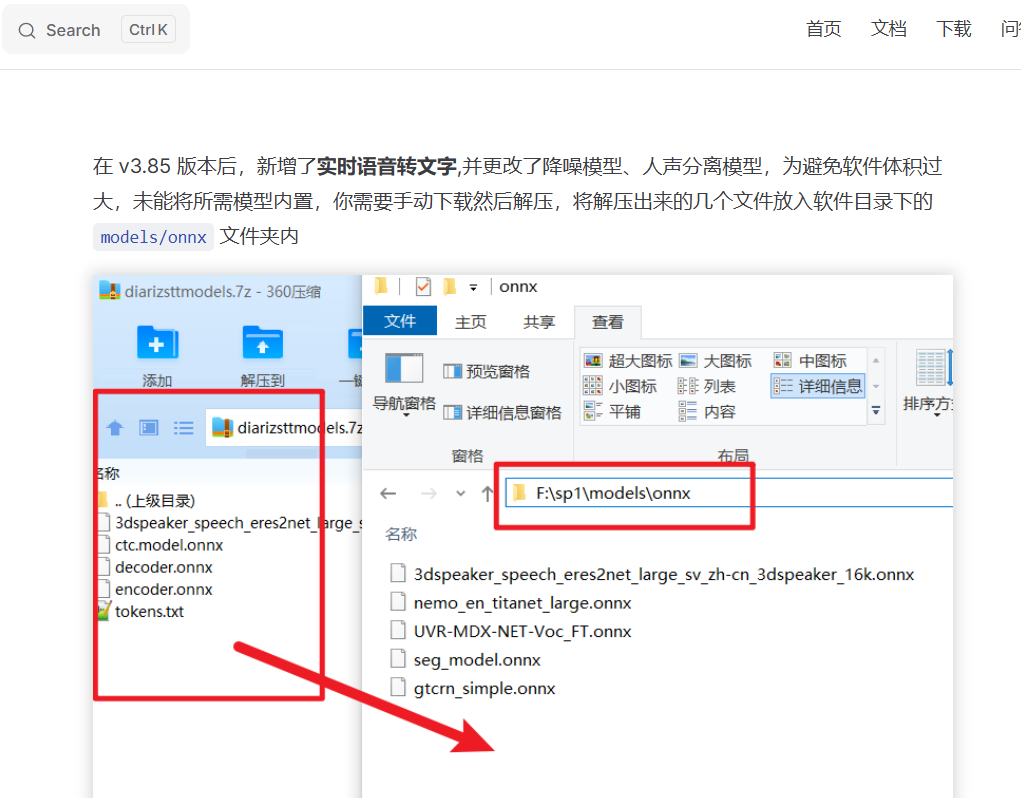Go to the 文档 page link
Screen dimensions: 1021x798
888,29
